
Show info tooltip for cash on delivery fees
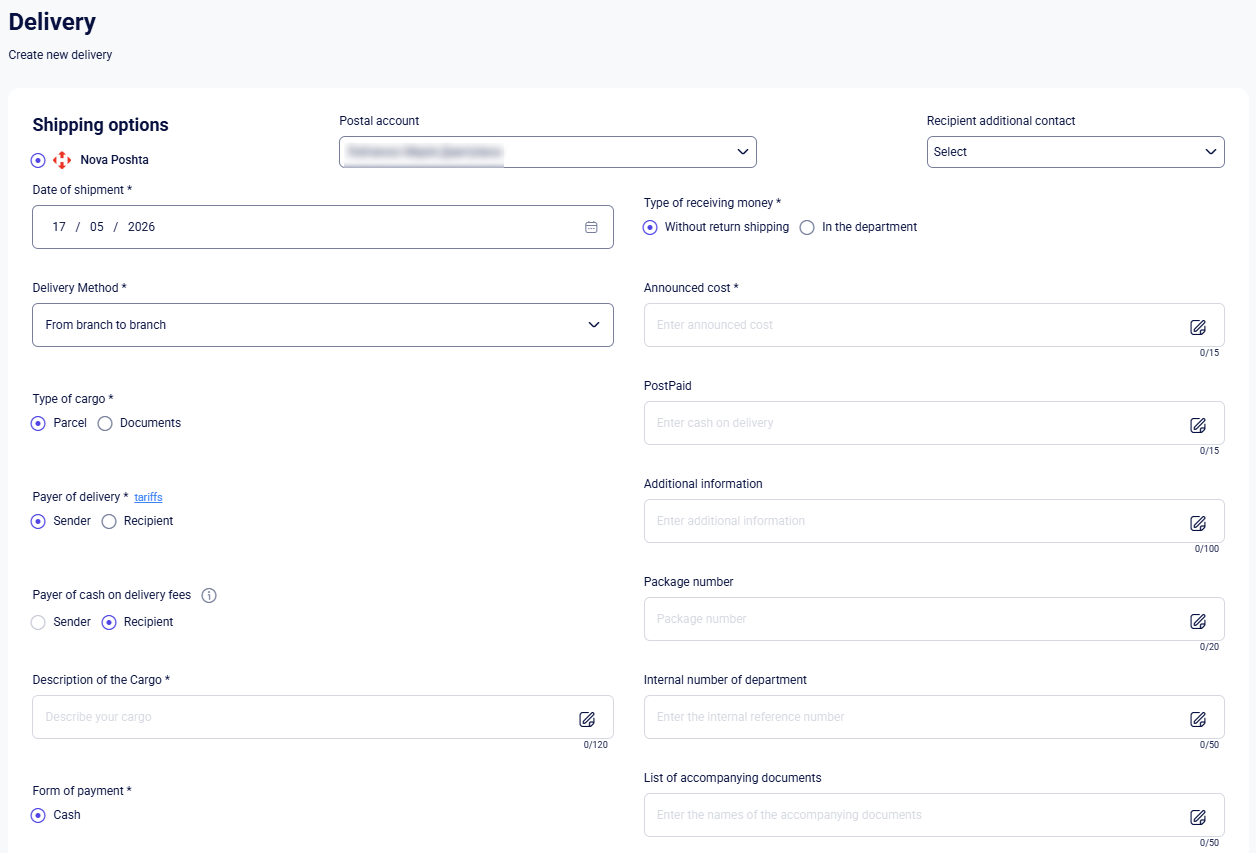coord(209,595)
